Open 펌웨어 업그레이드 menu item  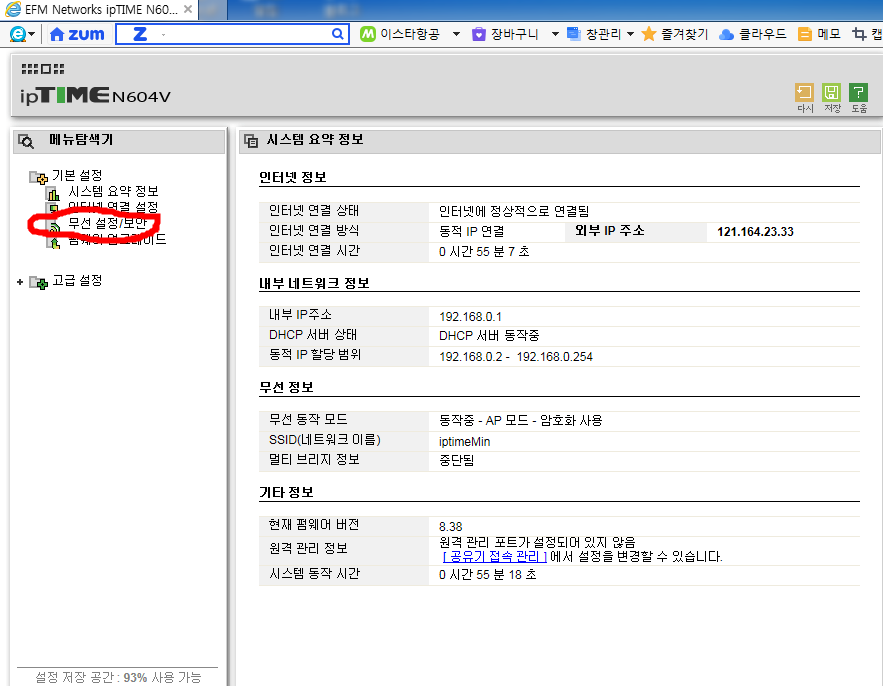click(117, 239)
